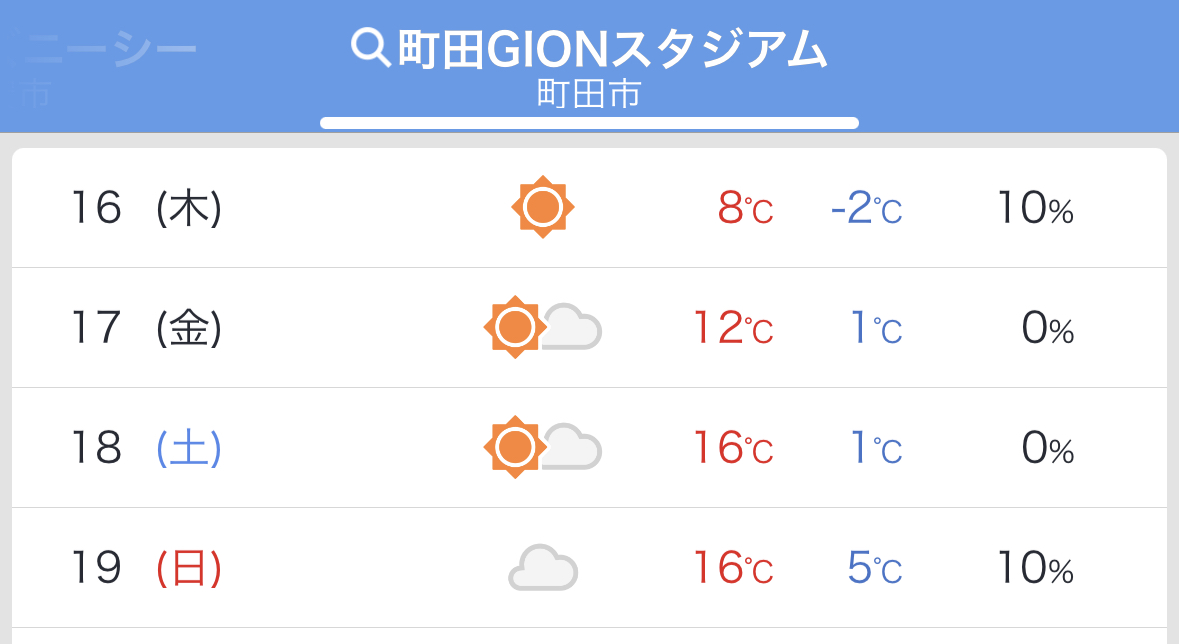The height and width of the screenshot is (644, 1179).
Task: Switch to the previous faded location tab
Action: click(105, 66)
